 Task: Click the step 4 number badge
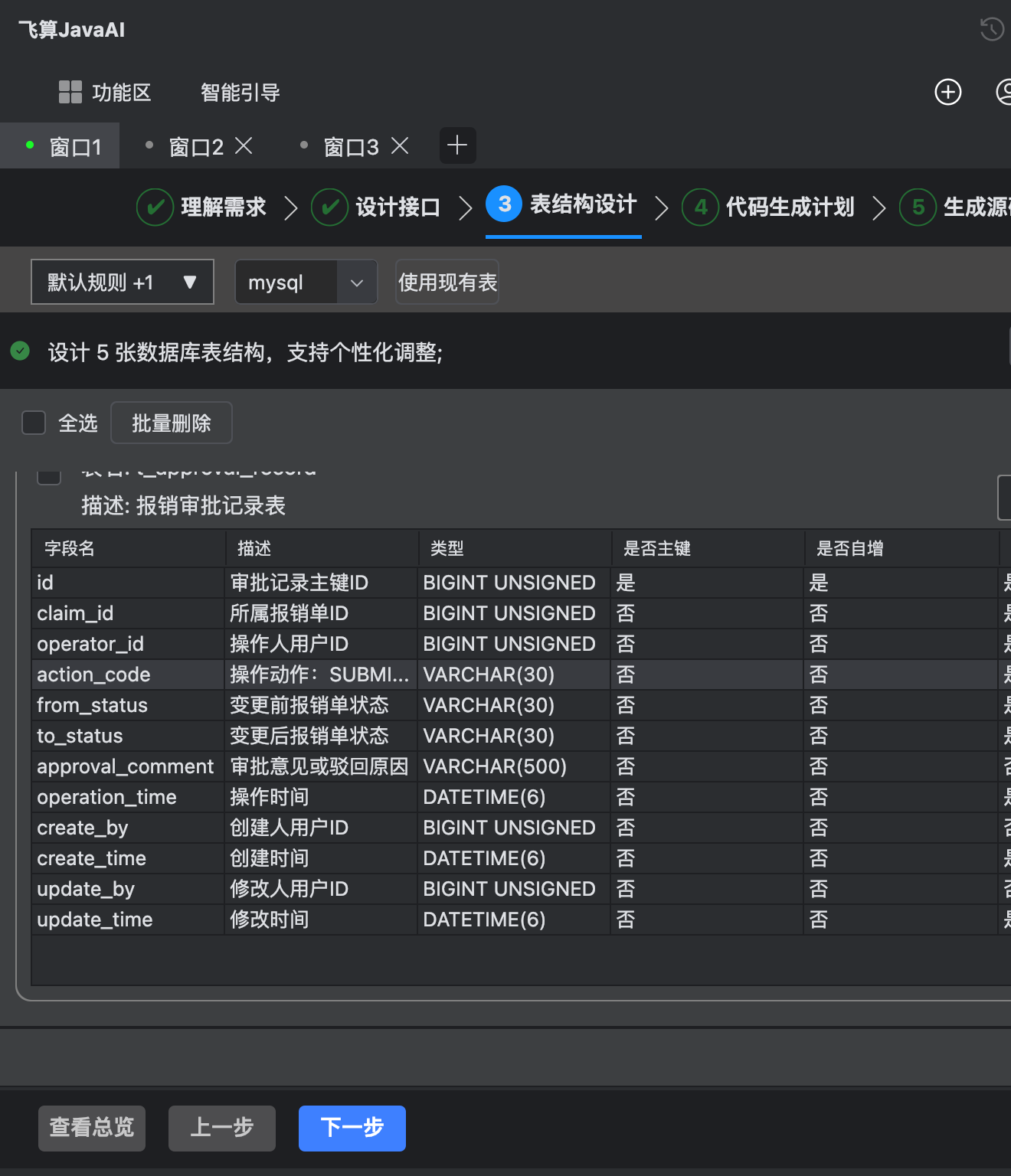pos(700,207)
